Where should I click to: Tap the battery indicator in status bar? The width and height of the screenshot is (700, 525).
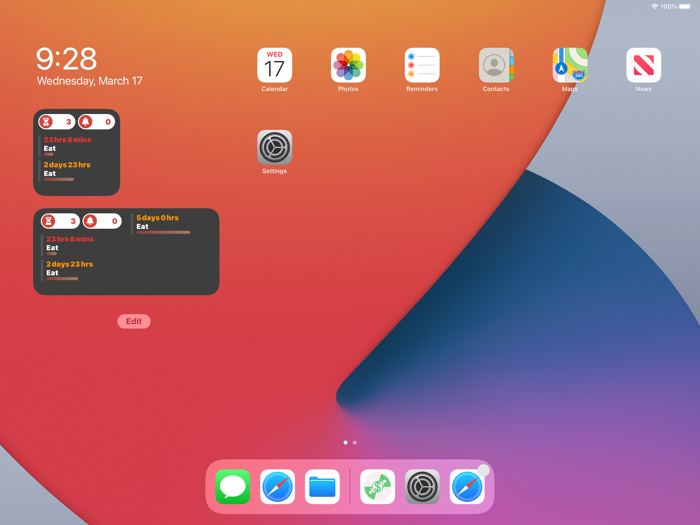tap(684, 6)
